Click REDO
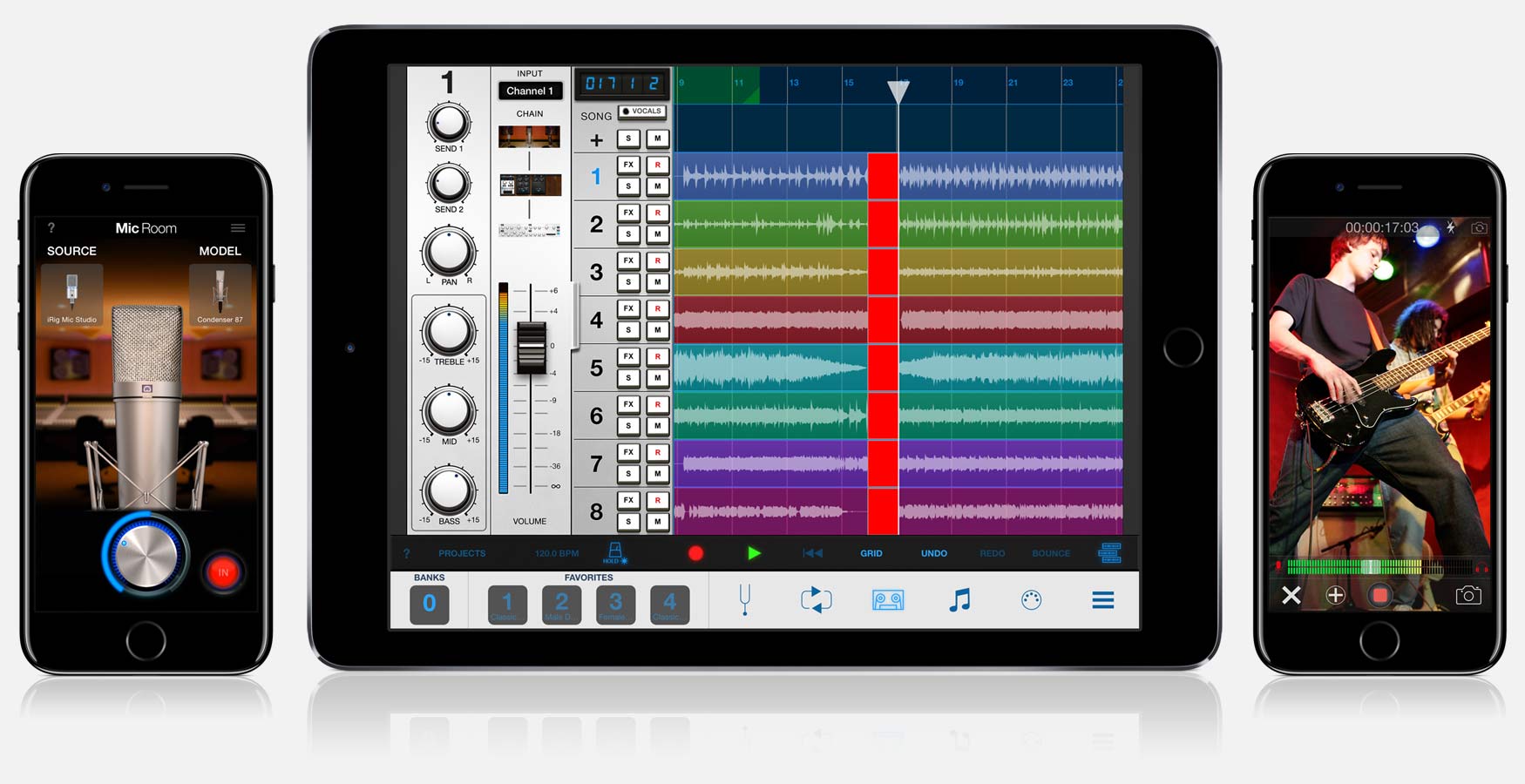1525x784 pixels. (x=992, y=553)
